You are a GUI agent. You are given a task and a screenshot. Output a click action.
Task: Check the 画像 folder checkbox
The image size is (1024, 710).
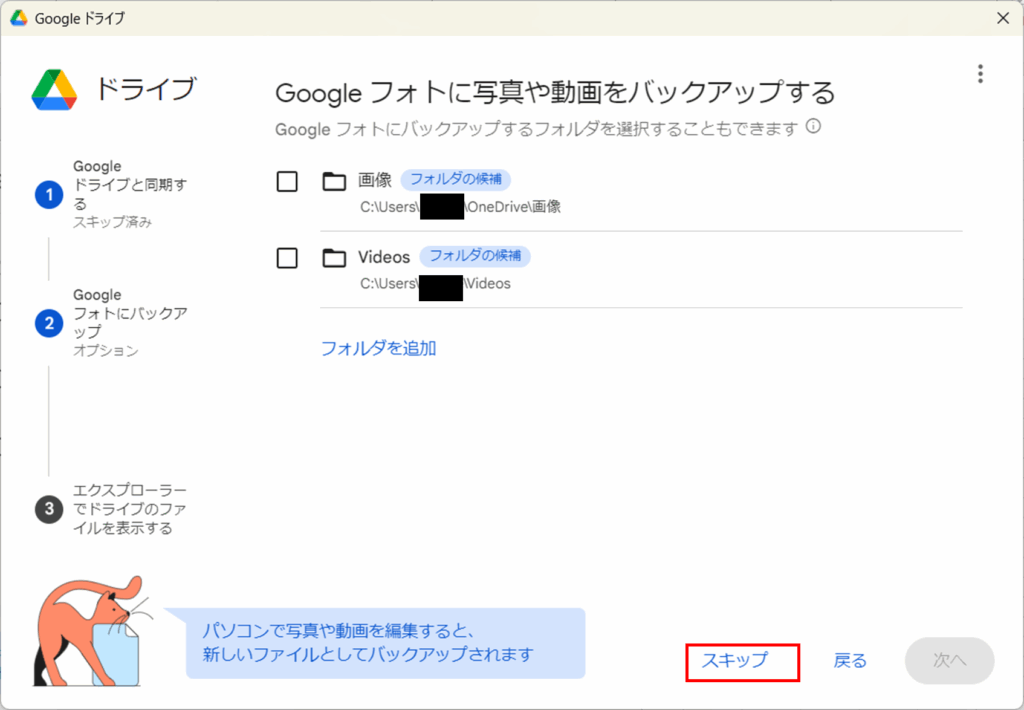click(x=287, y=181)
